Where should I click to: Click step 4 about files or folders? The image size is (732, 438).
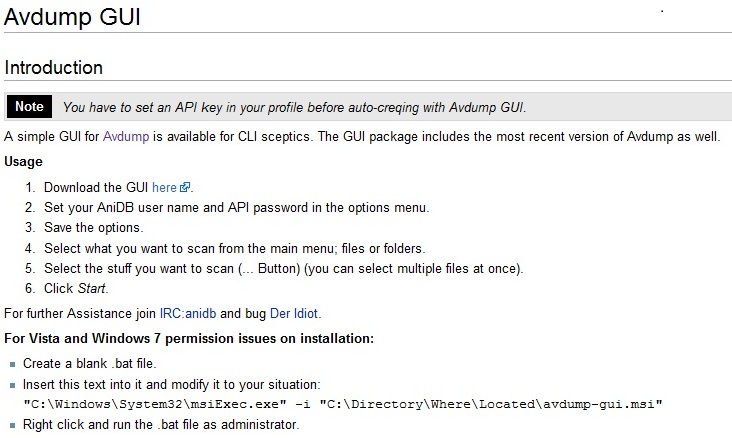click(x=234, y=248)
